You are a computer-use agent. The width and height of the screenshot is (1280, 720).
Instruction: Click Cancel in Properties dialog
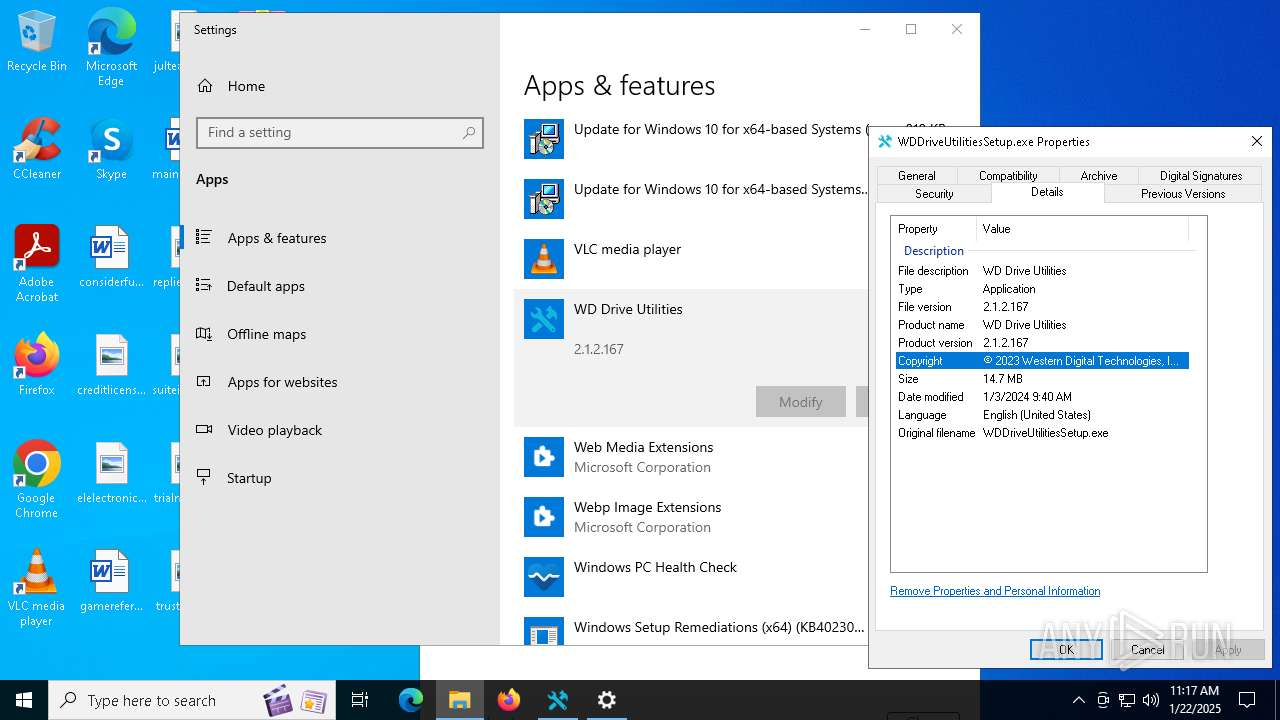tap(1147, 649)
